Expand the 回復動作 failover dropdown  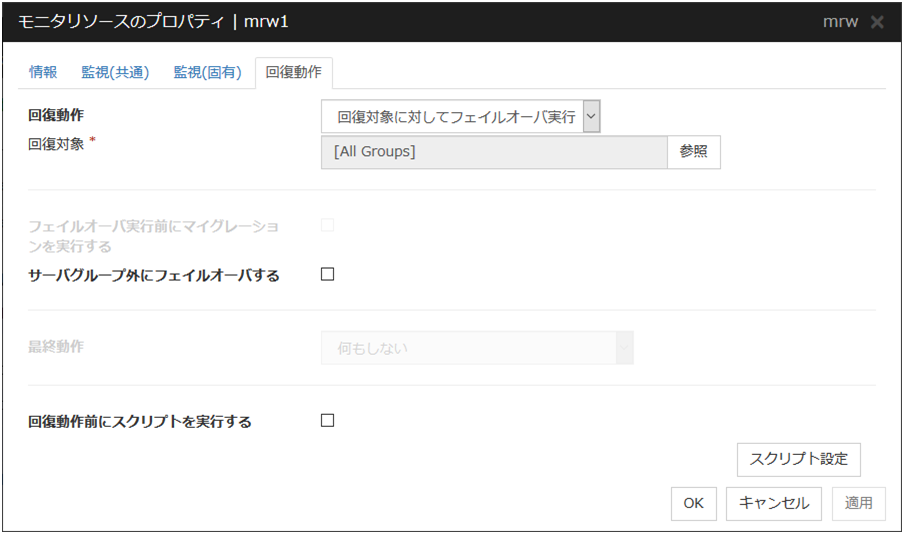[461, 117]
